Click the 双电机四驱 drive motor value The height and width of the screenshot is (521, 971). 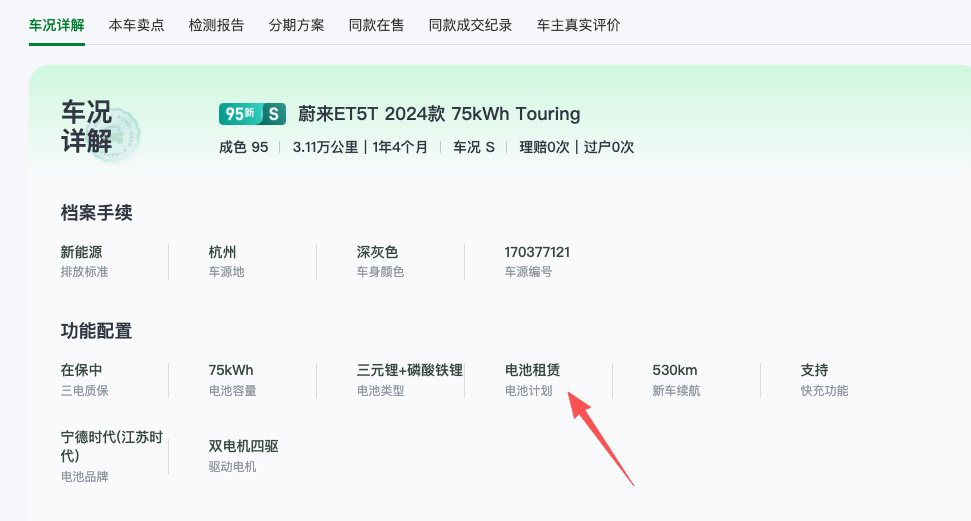point(243,446)
